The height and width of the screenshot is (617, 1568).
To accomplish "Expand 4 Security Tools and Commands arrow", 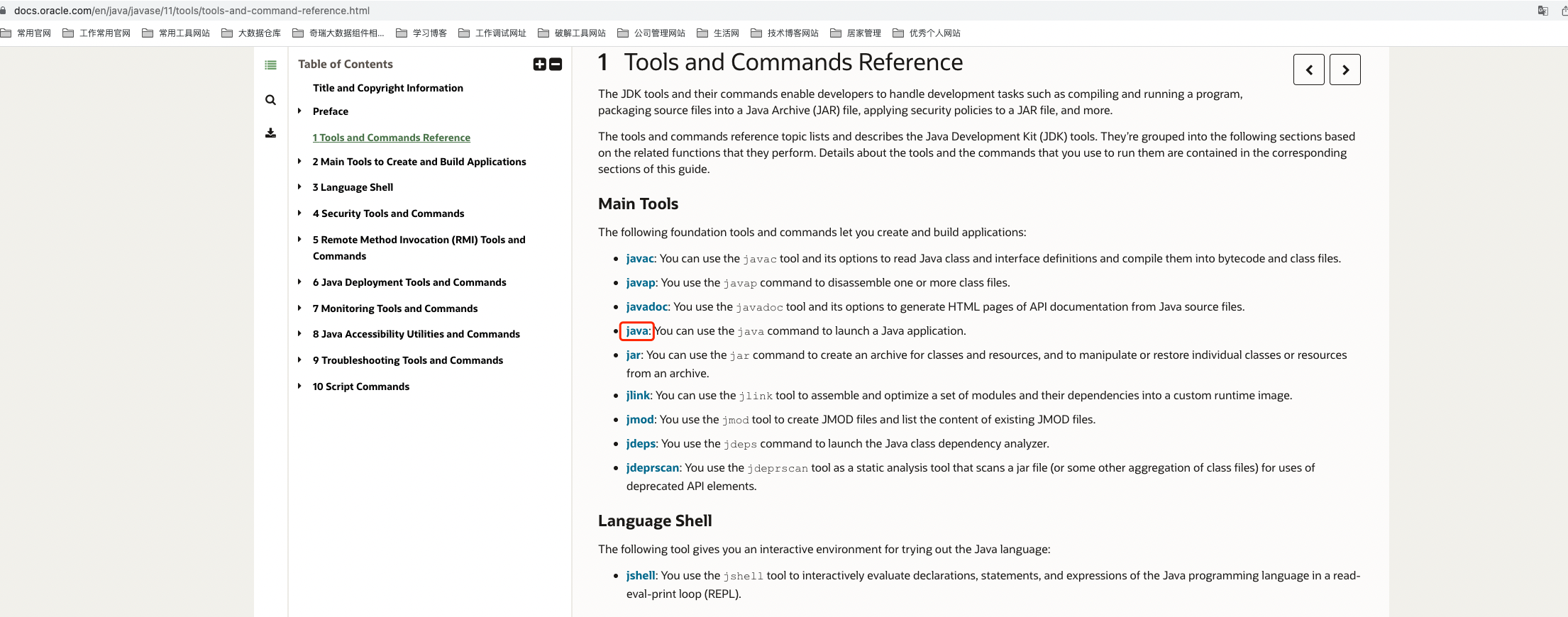I will pos(299,213).
